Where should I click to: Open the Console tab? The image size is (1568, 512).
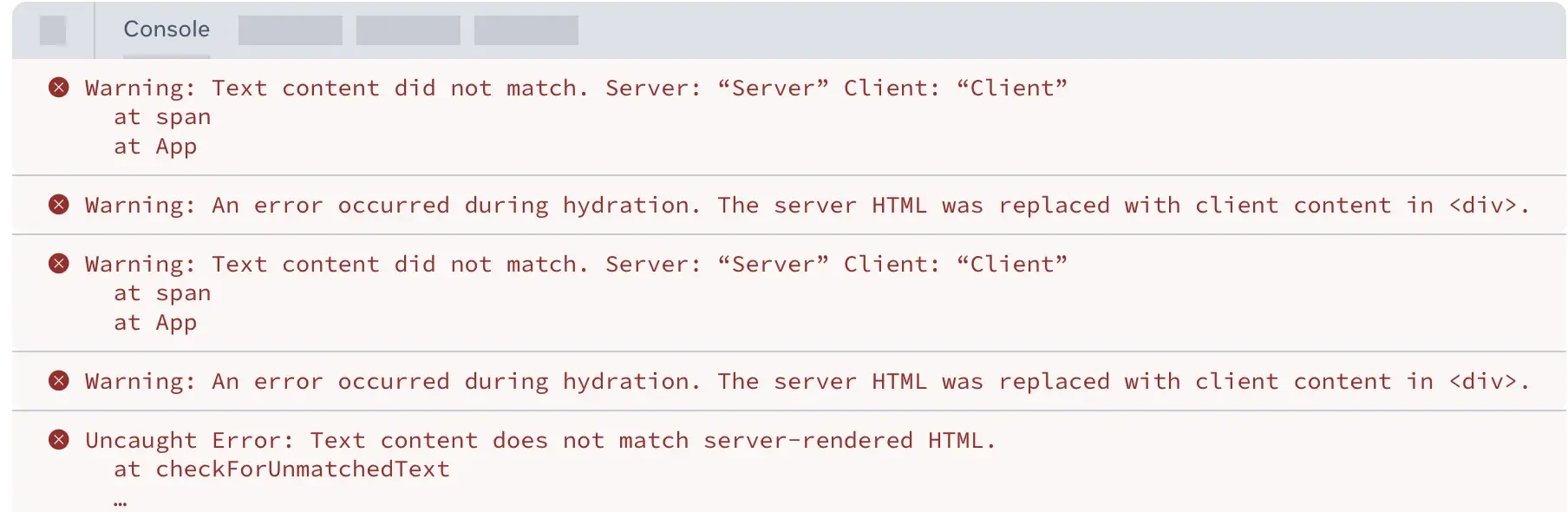167,30
